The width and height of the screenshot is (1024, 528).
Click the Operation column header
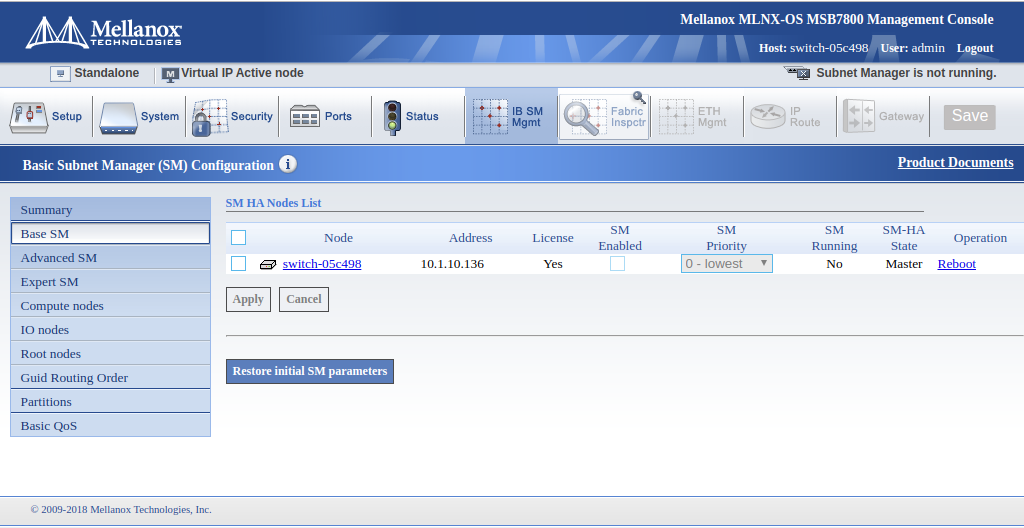[x=980, y=238]
